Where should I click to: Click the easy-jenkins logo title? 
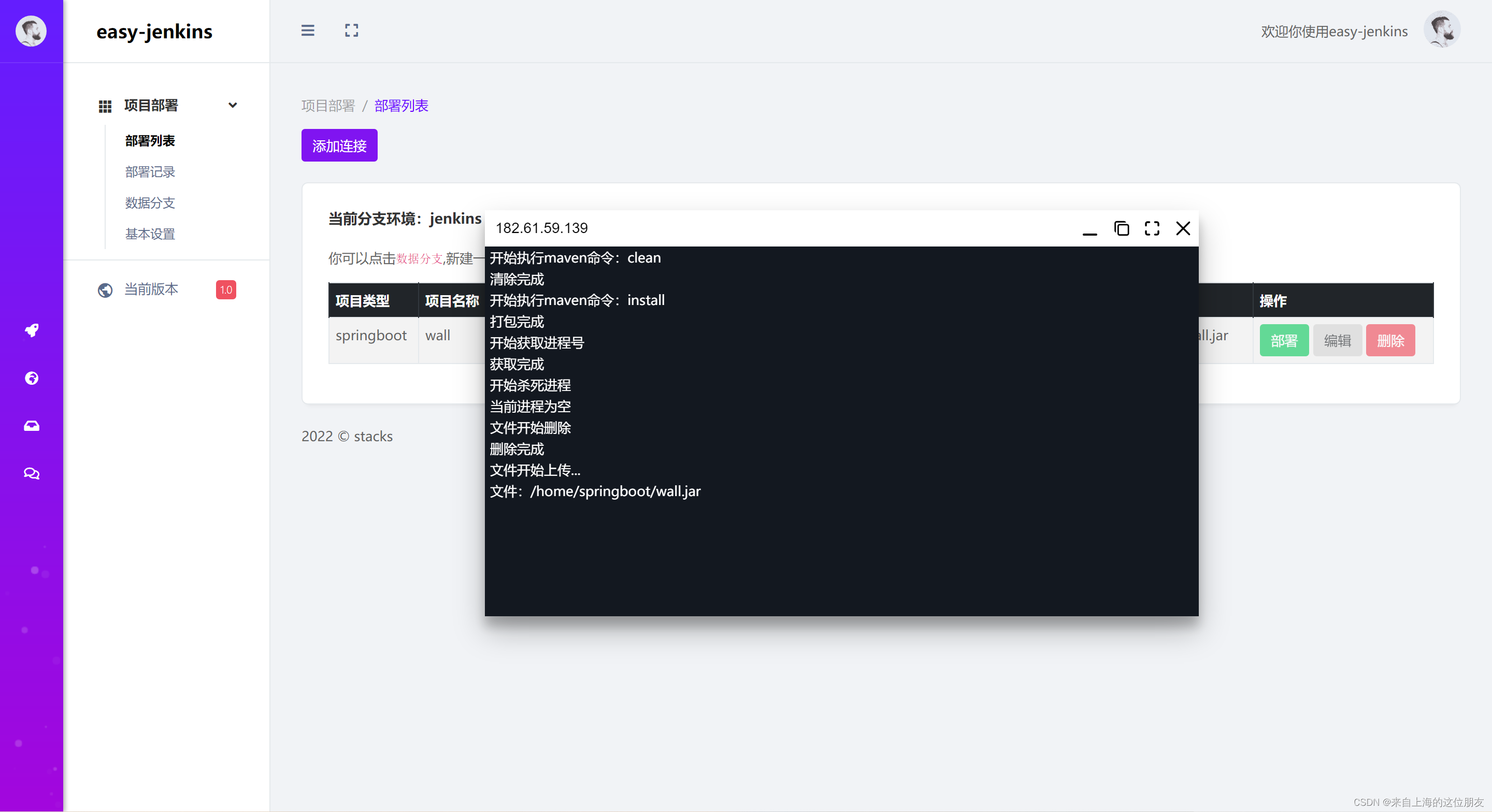155,31
